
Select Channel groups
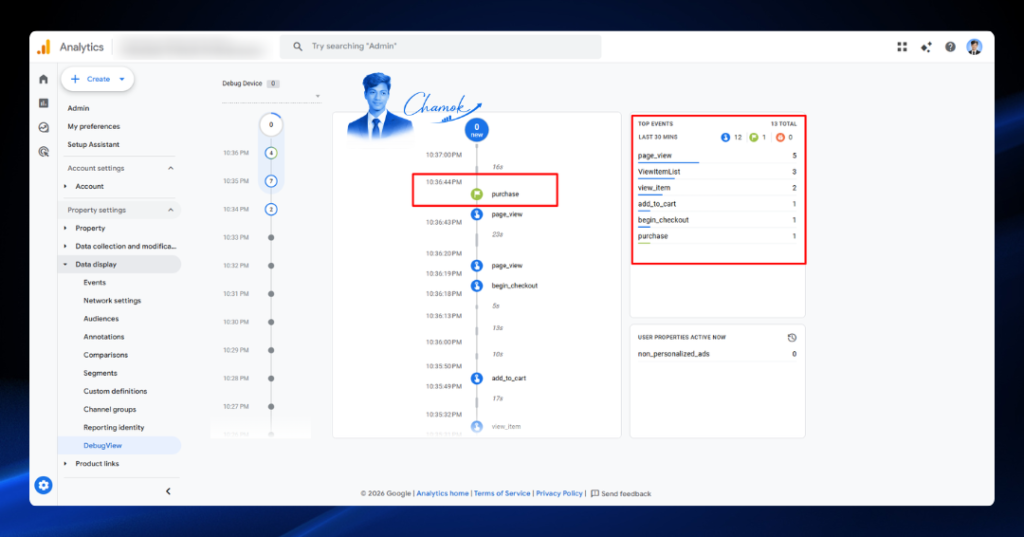[110, 410]
